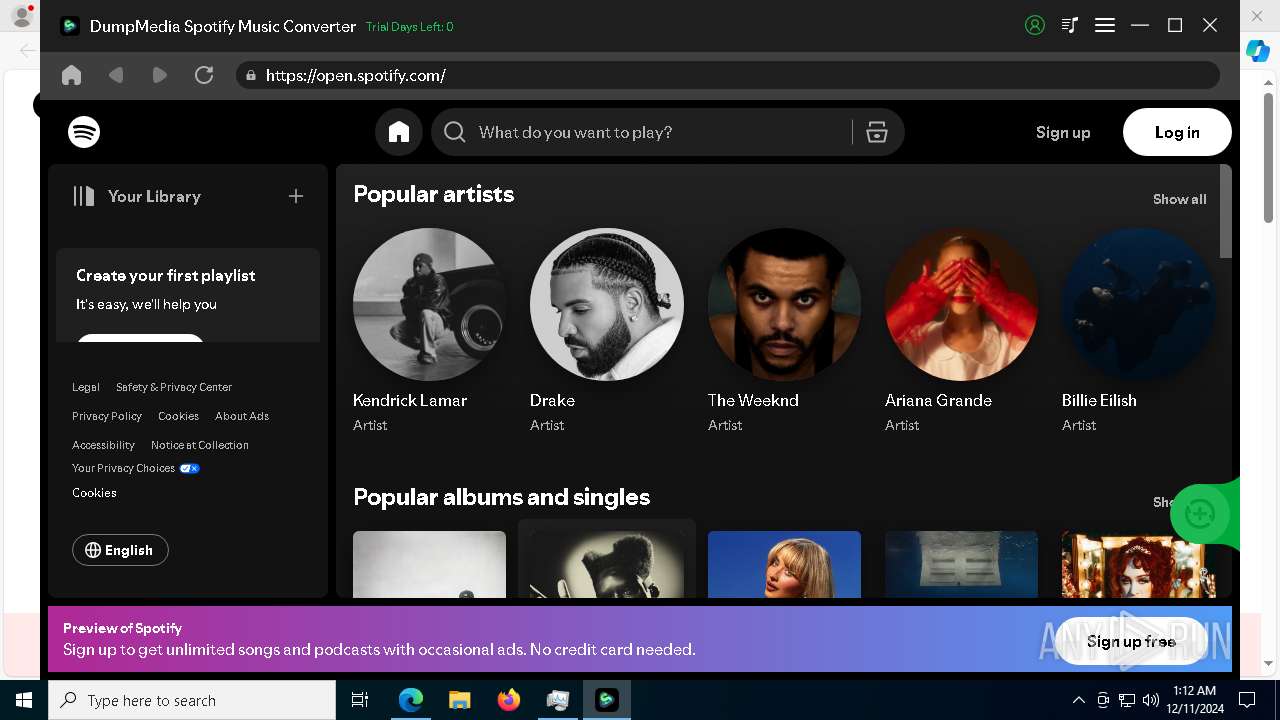1280x720 pixels.
Task: Click the Your Library label
Action: click(x=154, y=196)
